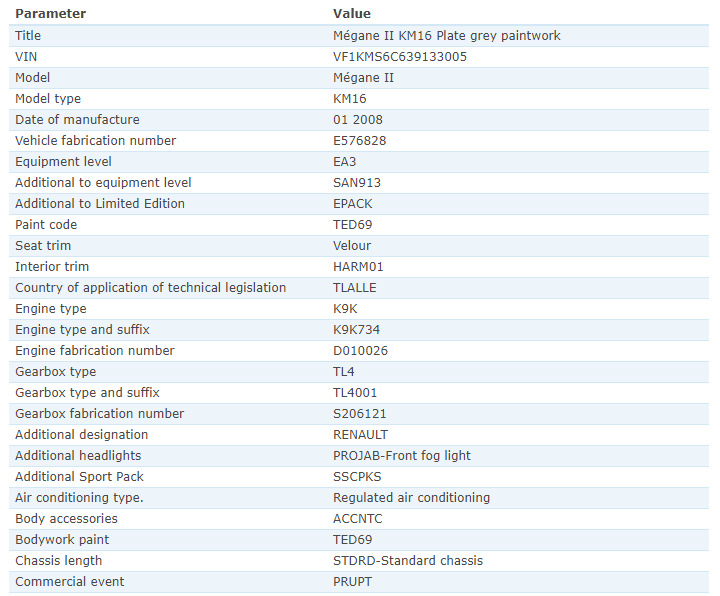
Task: Click the Date of manufacture 01 2008 value
Action: [x=358, y=120]
